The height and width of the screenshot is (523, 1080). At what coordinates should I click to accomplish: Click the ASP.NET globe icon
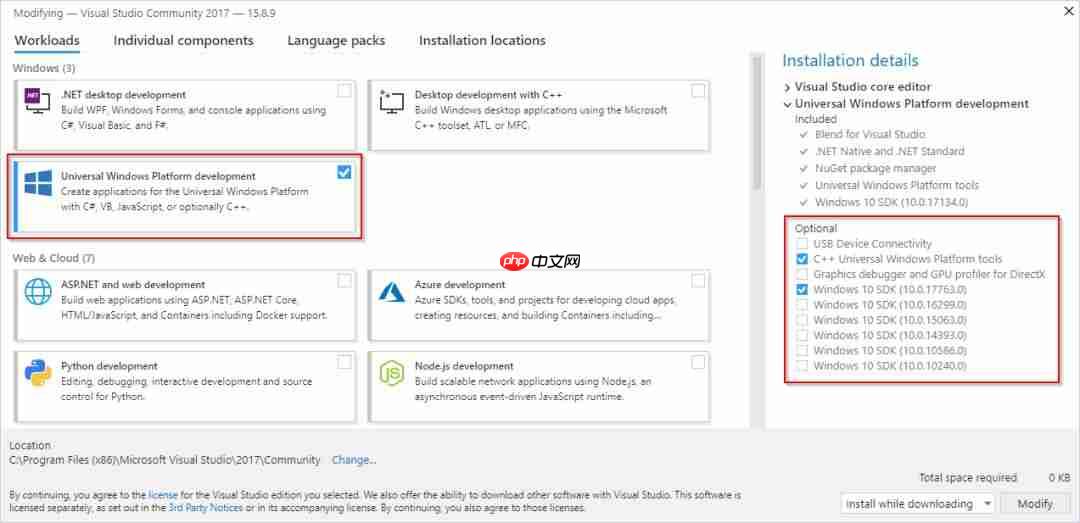tap(38, 291)
